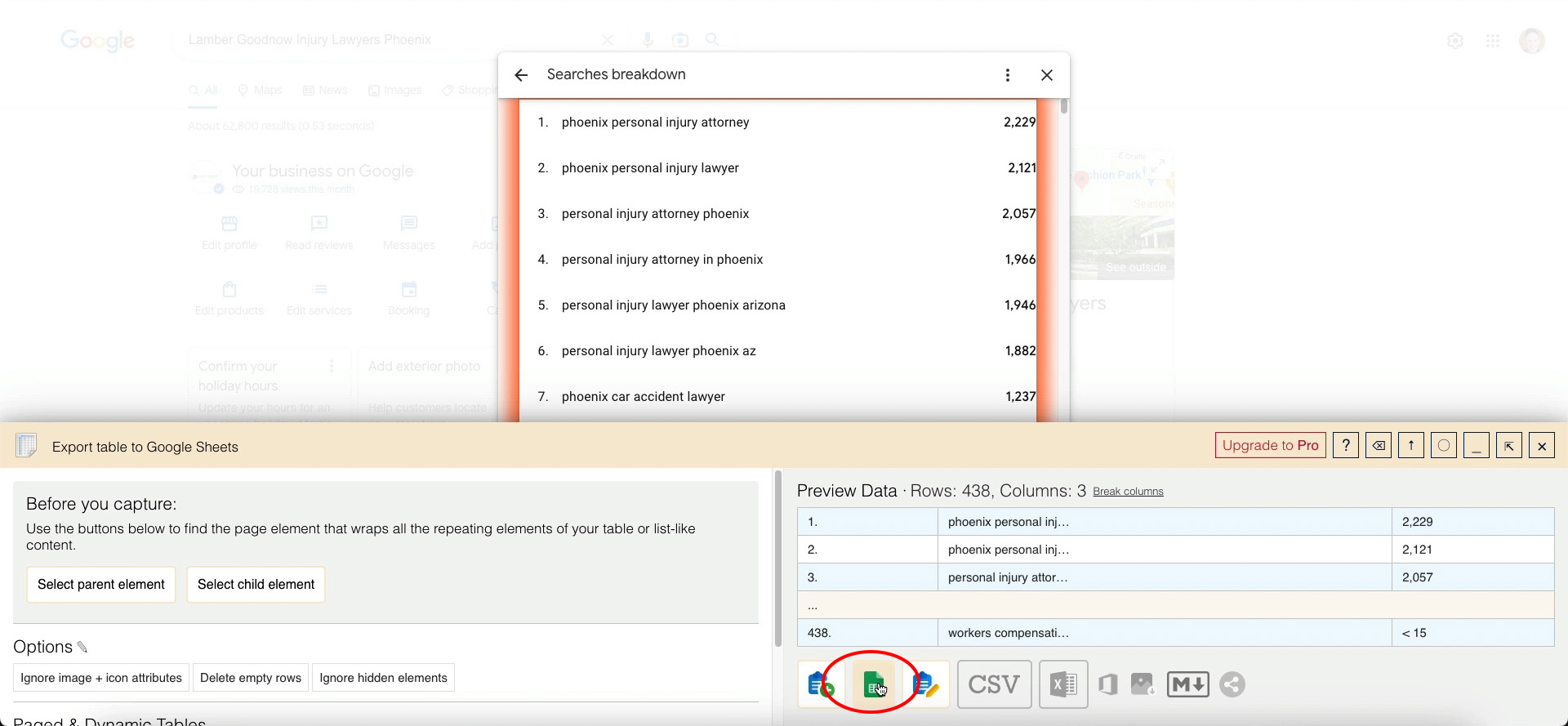
Task: Toggle Ignore image + icon attributes option
Action: [101, 678]
